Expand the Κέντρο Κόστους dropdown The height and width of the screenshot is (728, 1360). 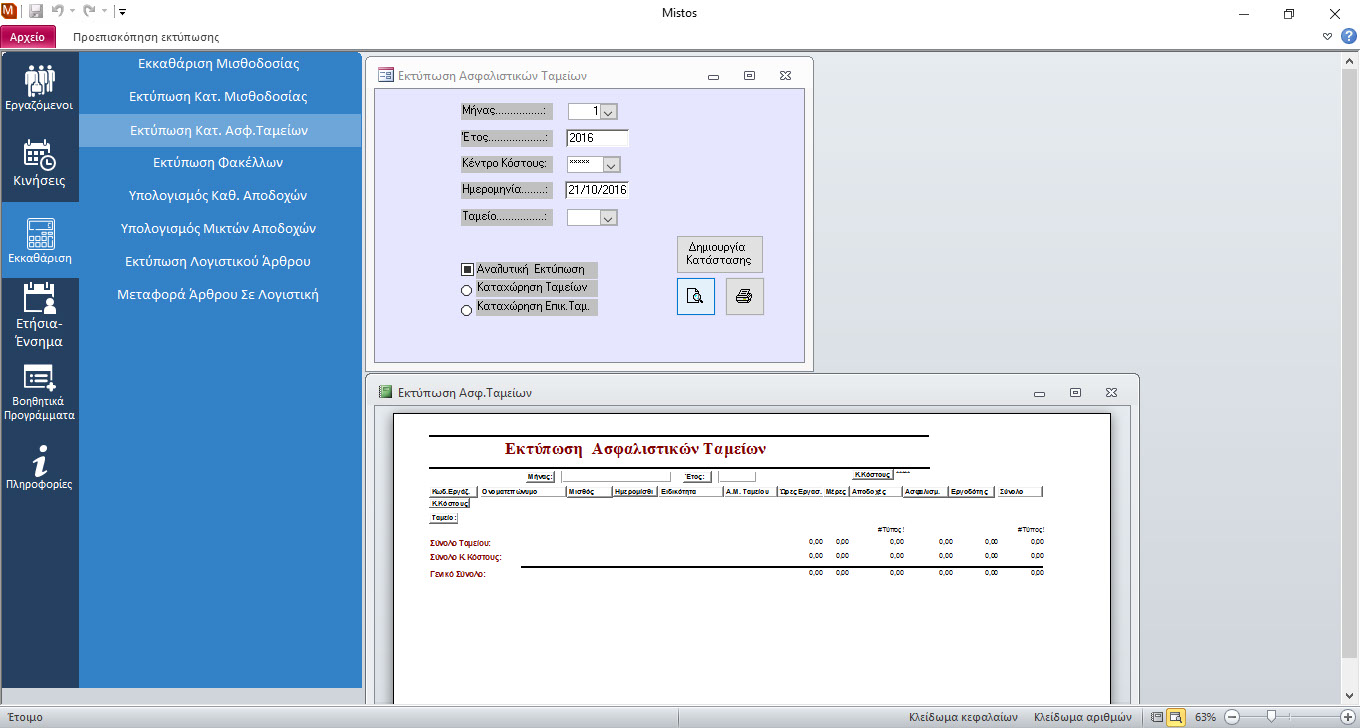(611, 165)
